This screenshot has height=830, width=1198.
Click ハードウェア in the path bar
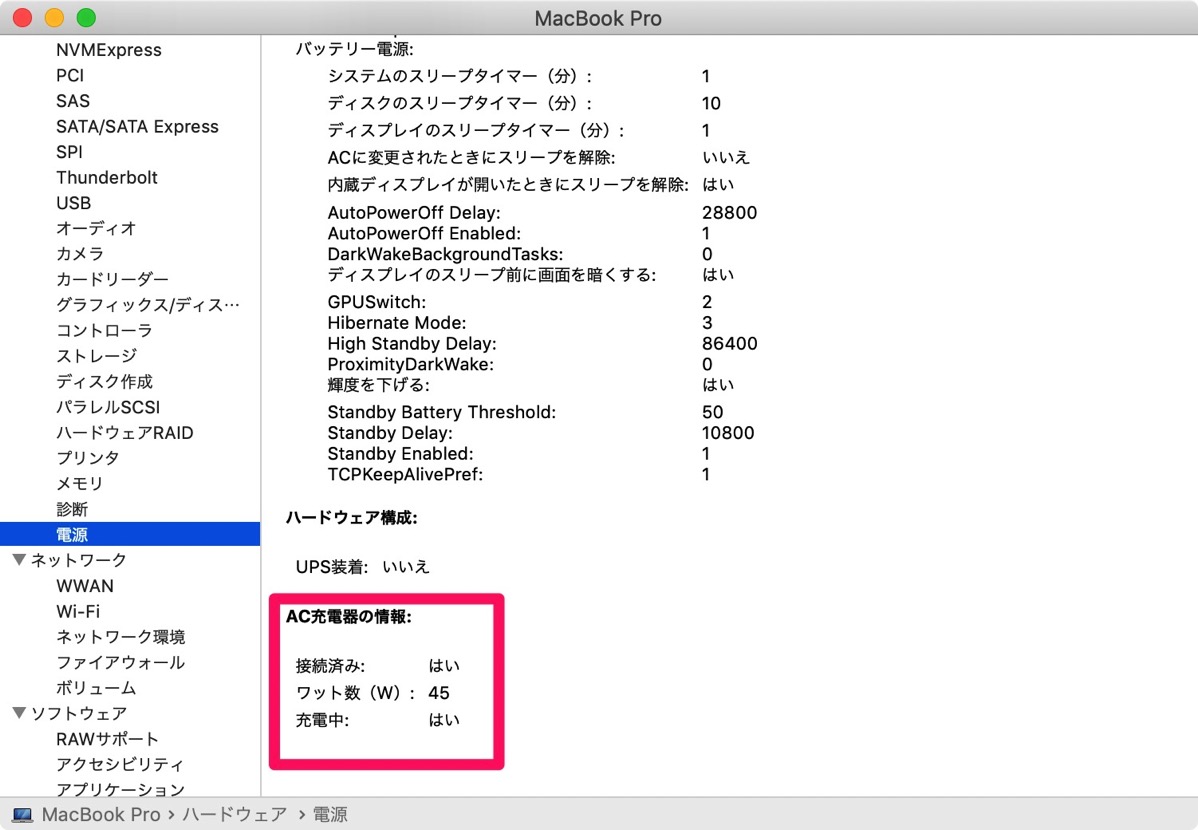click(x=235, y=815)
